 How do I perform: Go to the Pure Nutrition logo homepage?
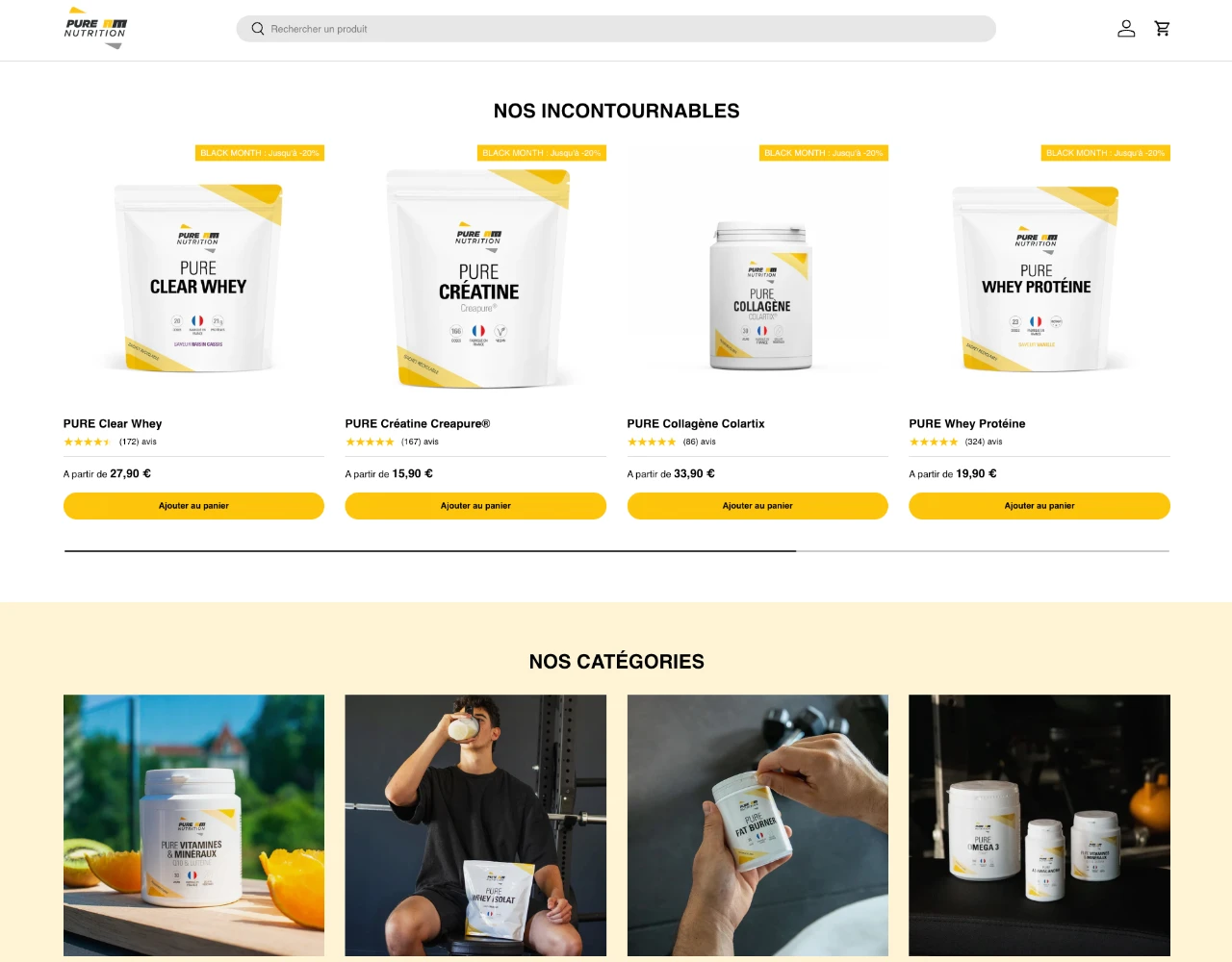(x=95, y=28)
